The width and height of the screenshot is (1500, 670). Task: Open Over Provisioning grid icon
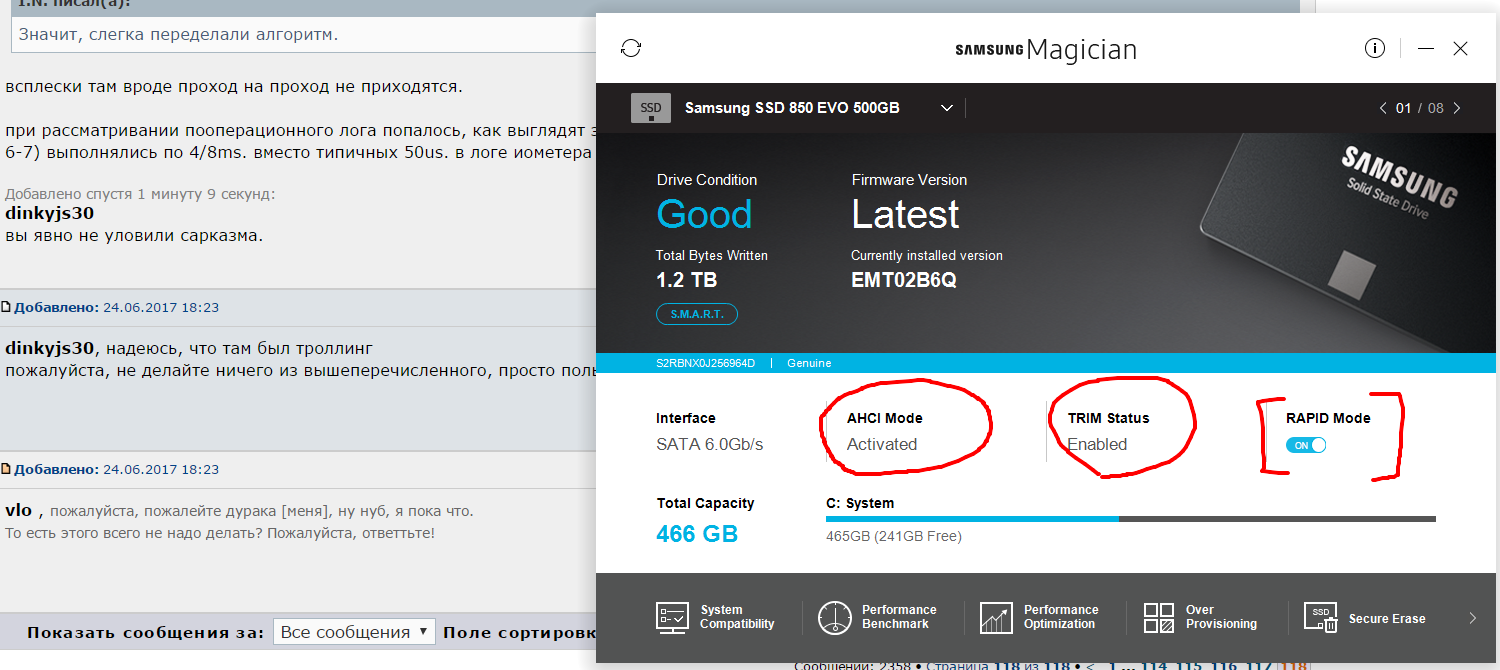(1159, 617)
